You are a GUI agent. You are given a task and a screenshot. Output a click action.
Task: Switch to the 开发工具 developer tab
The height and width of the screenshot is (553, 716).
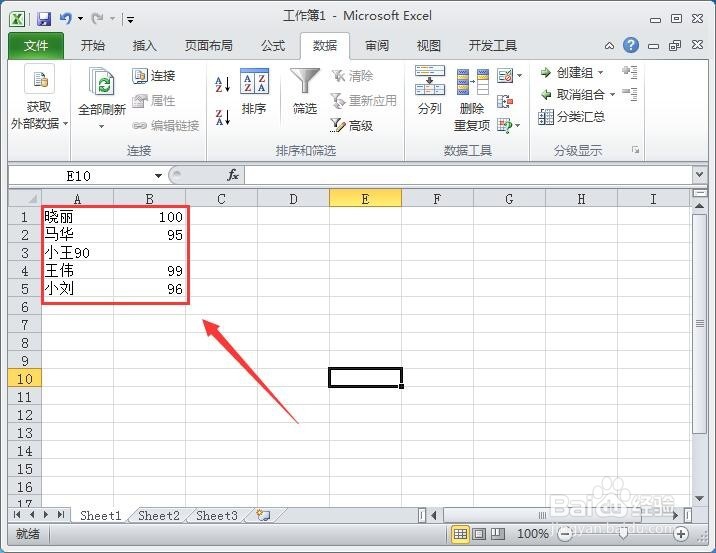click(492, 46)
